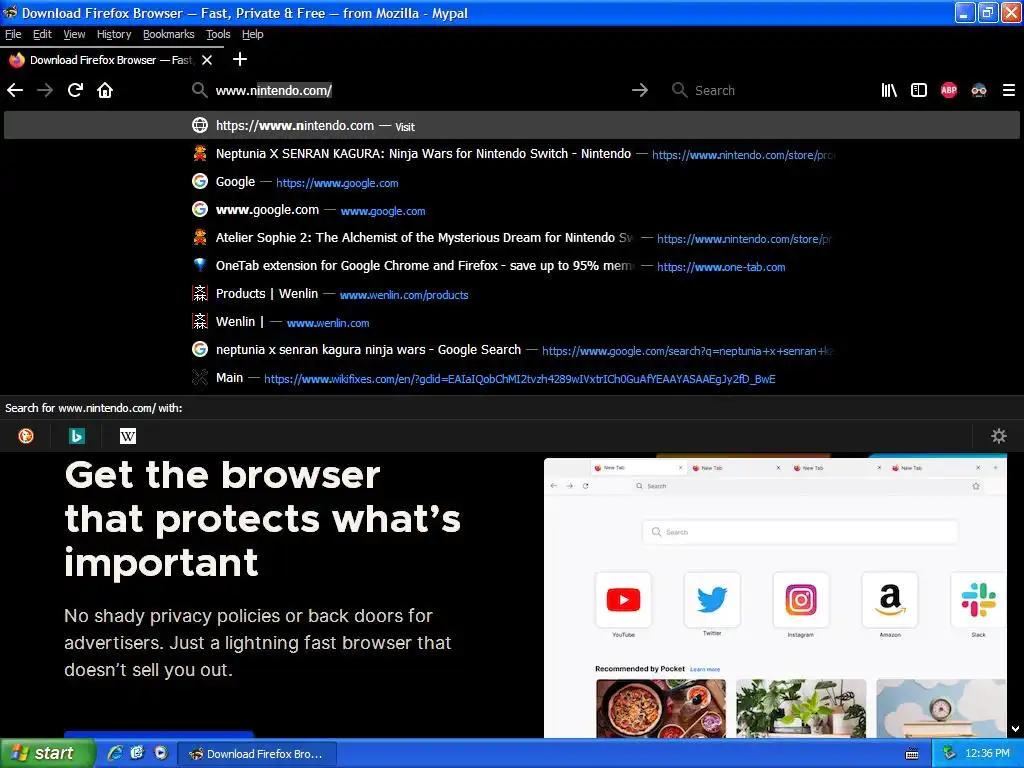1024x768 pixels.
Task: Visit https://www.nintendo.com suggestion
Action: [x=511, y=125]
